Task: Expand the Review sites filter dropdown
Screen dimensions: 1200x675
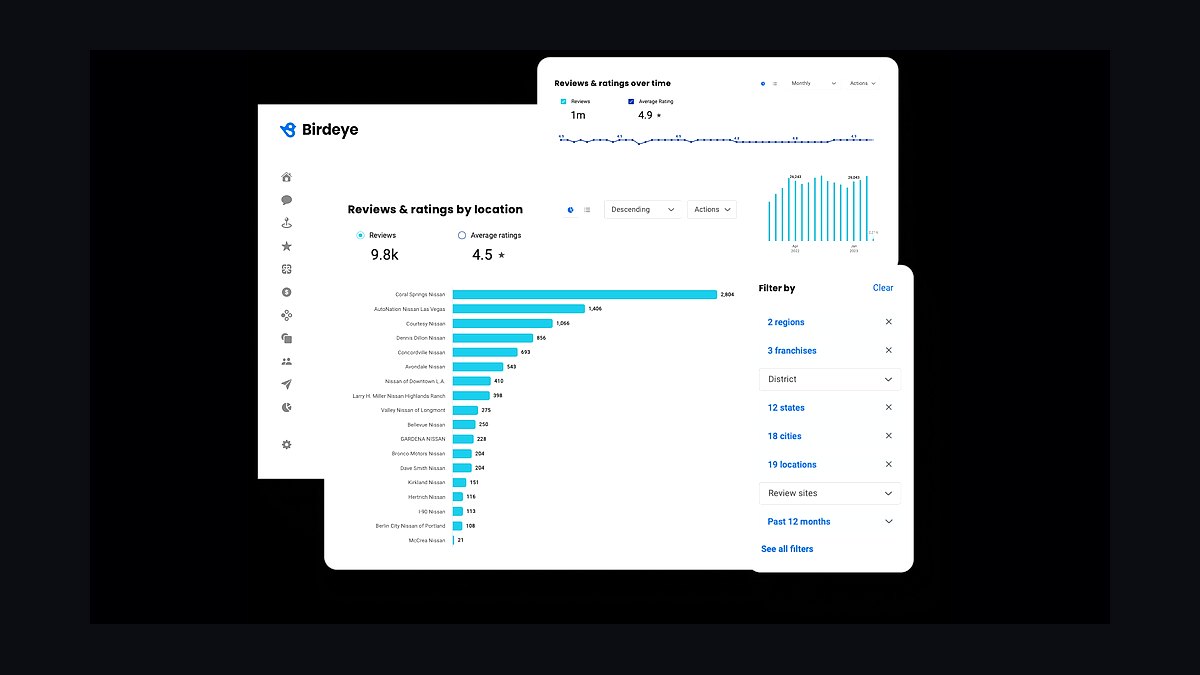Action: click(830, 493)
